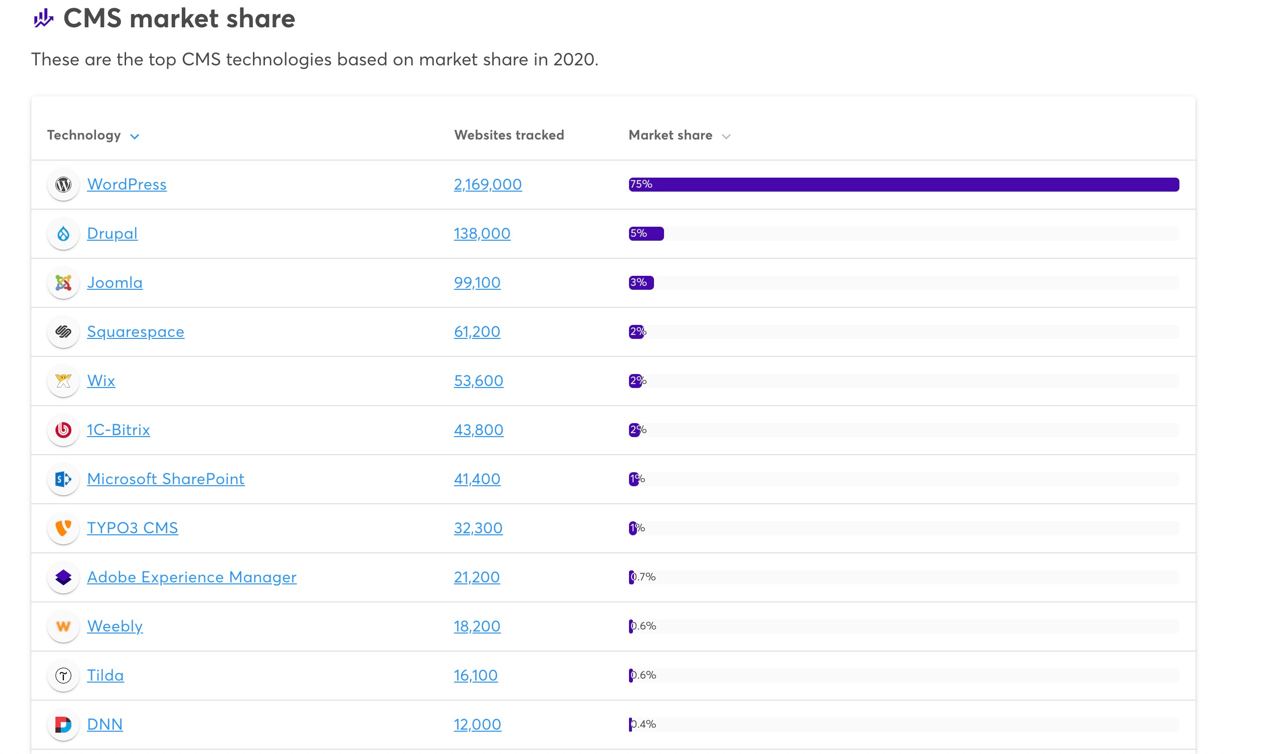Click the 43,800 websites tracked link
The image size is (1280, 754).
pos(479,429)
